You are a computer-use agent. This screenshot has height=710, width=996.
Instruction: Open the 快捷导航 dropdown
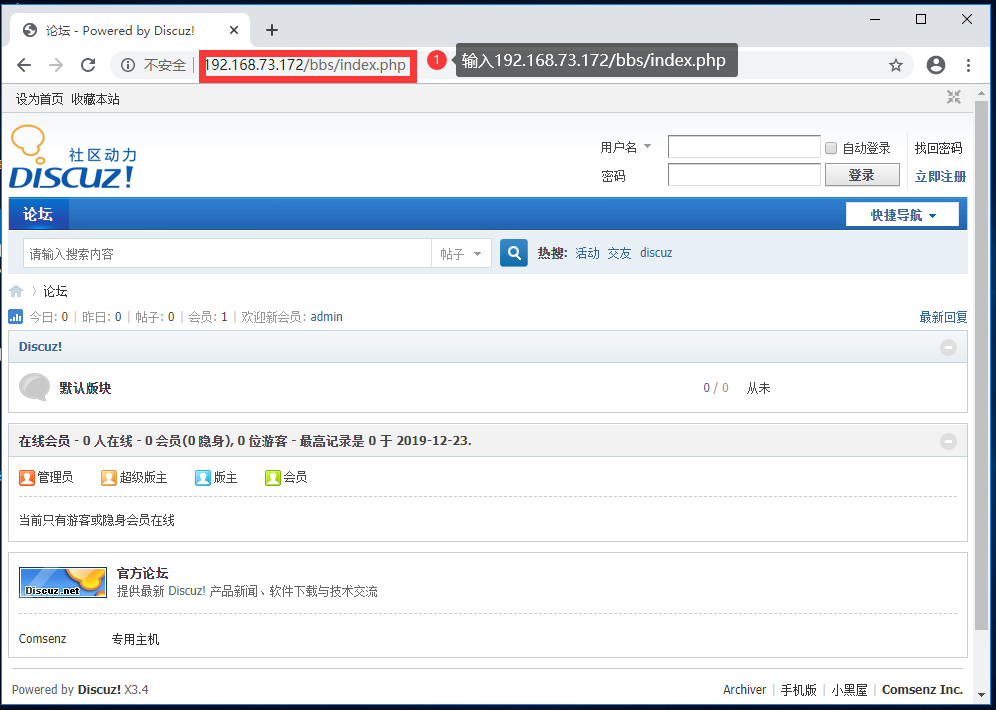902,215
